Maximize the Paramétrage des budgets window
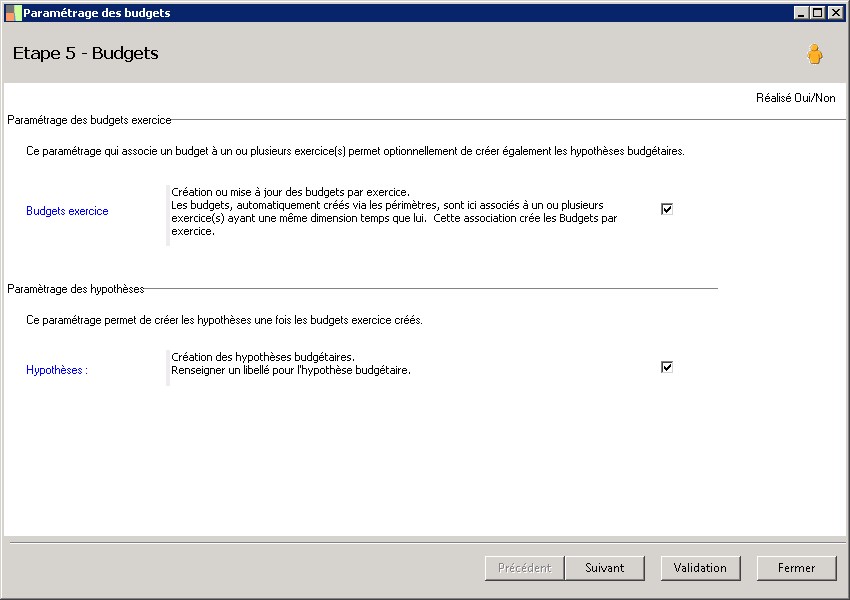 (818, 13)
